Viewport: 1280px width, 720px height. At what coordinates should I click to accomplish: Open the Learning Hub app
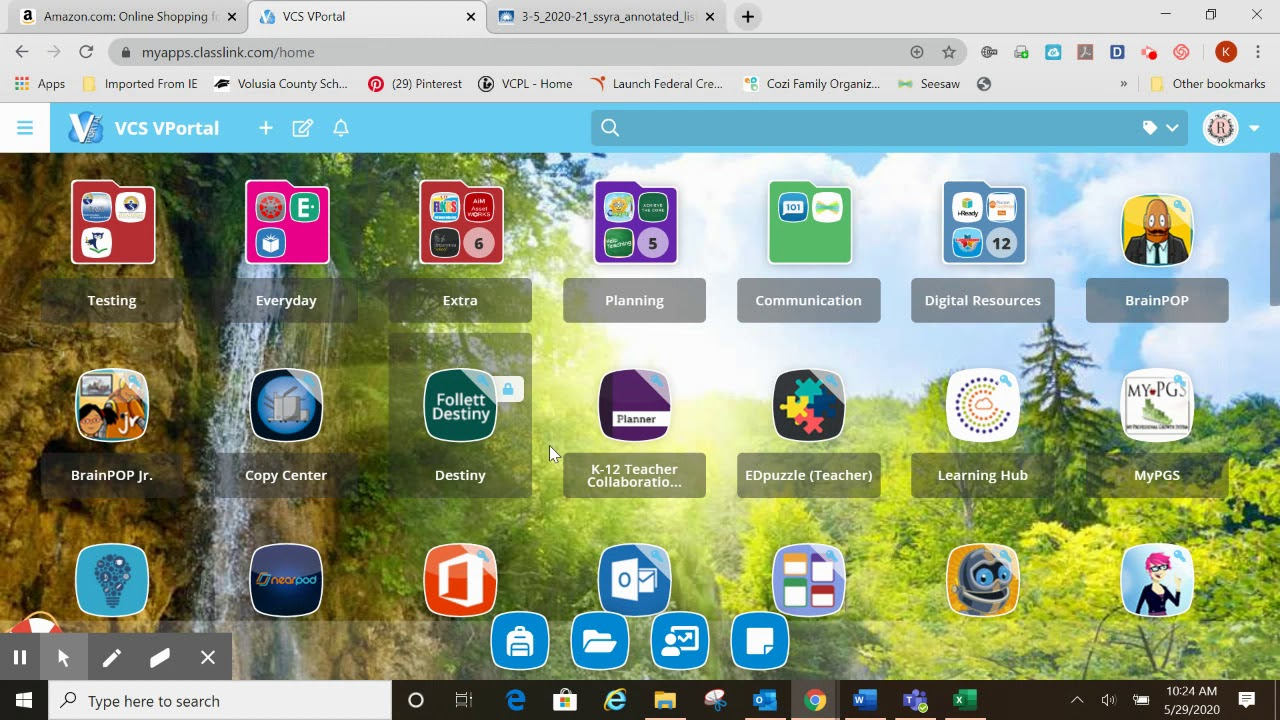[983, 405]
